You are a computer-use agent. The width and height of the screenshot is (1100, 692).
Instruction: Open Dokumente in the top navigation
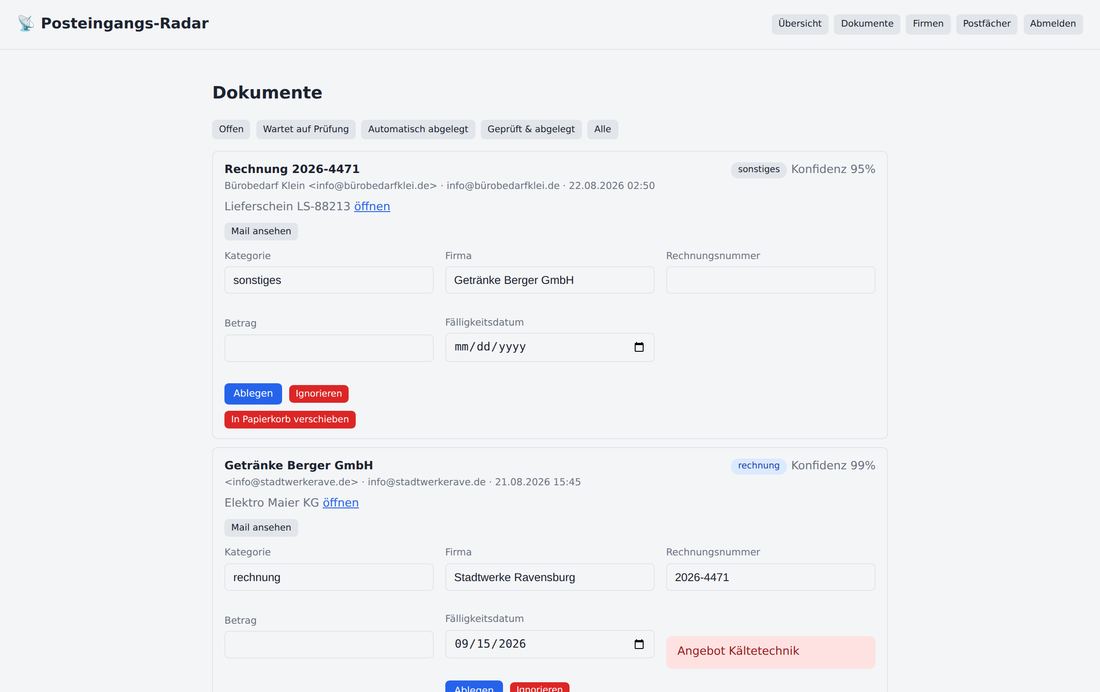867,24
